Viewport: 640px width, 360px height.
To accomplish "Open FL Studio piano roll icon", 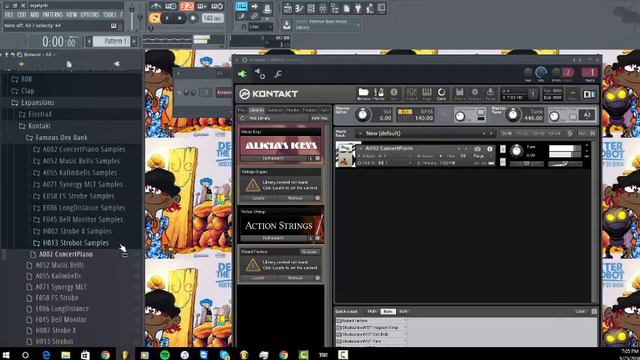I will click(x=300, y=8).
